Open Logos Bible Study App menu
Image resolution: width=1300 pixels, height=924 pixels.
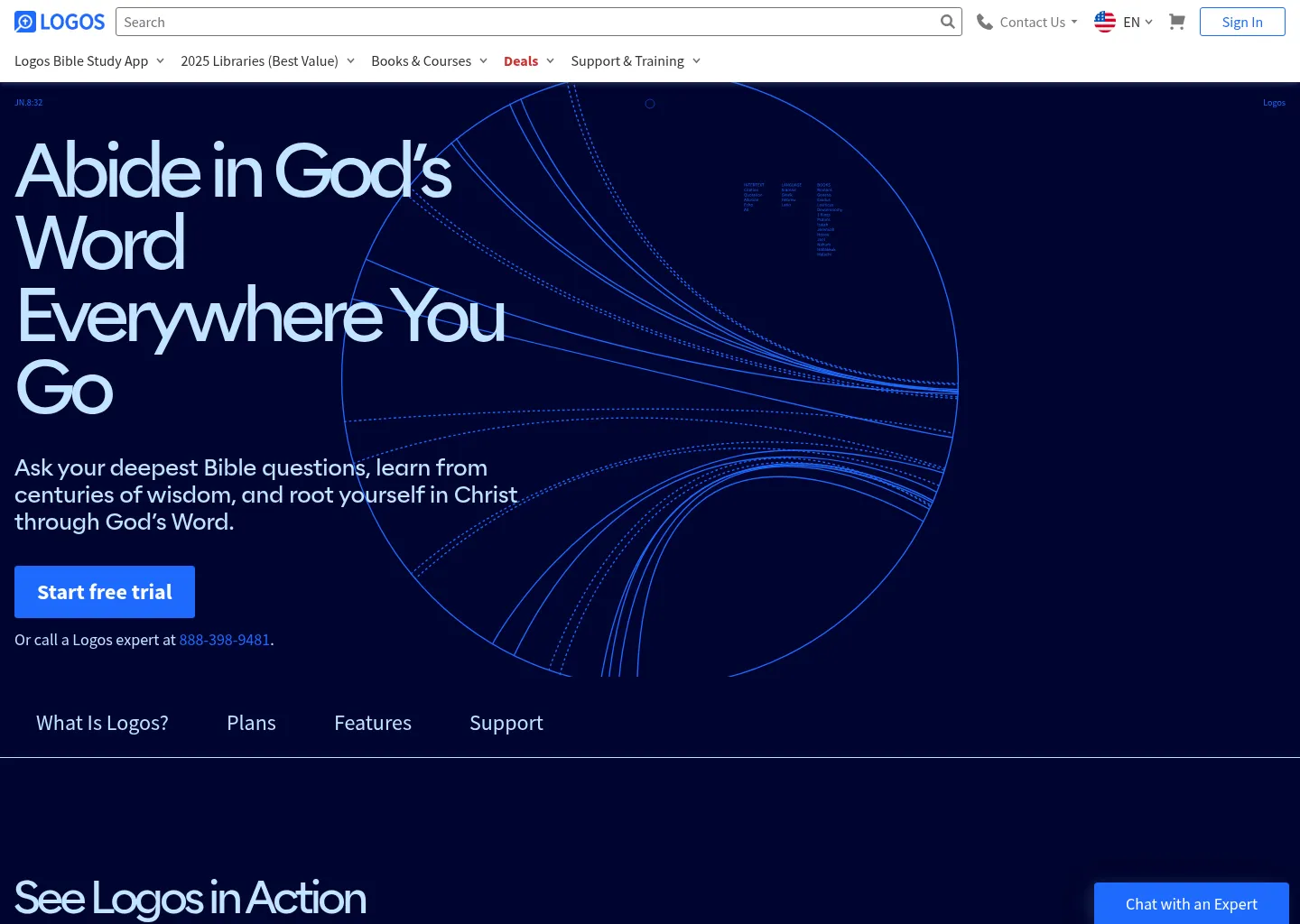[81, 60]
